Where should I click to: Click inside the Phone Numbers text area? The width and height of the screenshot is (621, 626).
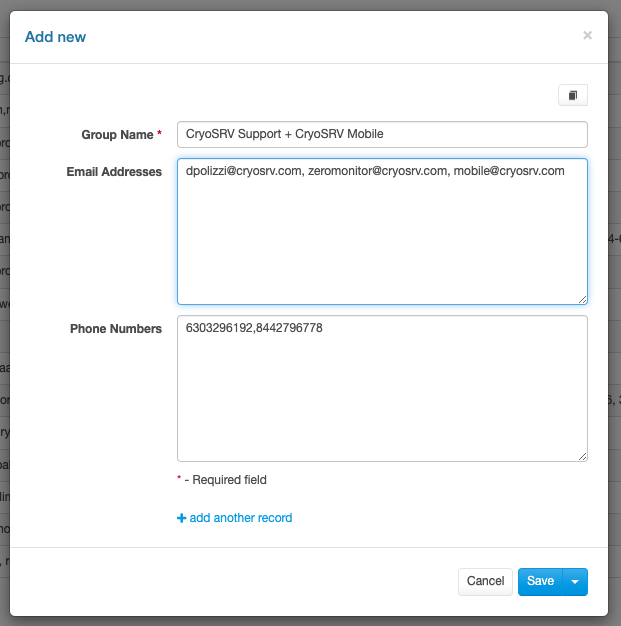(x=382, y=388)
